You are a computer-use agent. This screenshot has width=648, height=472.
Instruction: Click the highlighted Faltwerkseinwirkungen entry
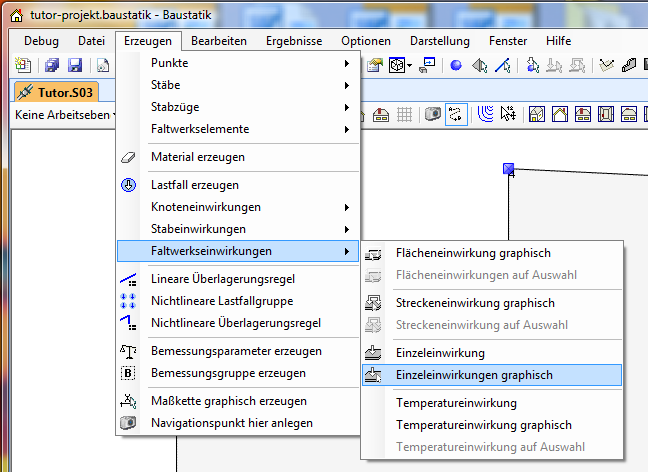pos(238,251)
